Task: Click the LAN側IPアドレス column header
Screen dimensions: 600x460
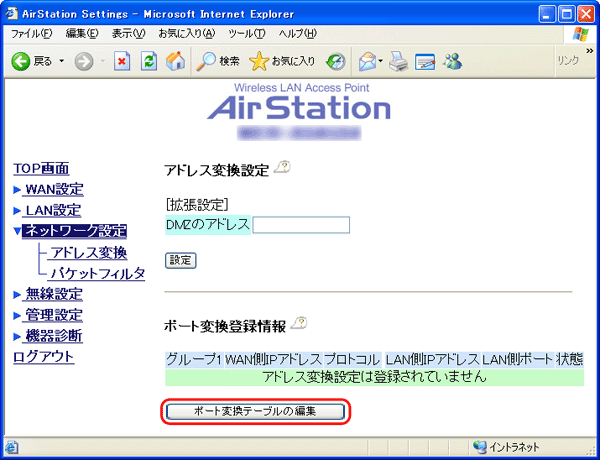Action: pos(432,360)
